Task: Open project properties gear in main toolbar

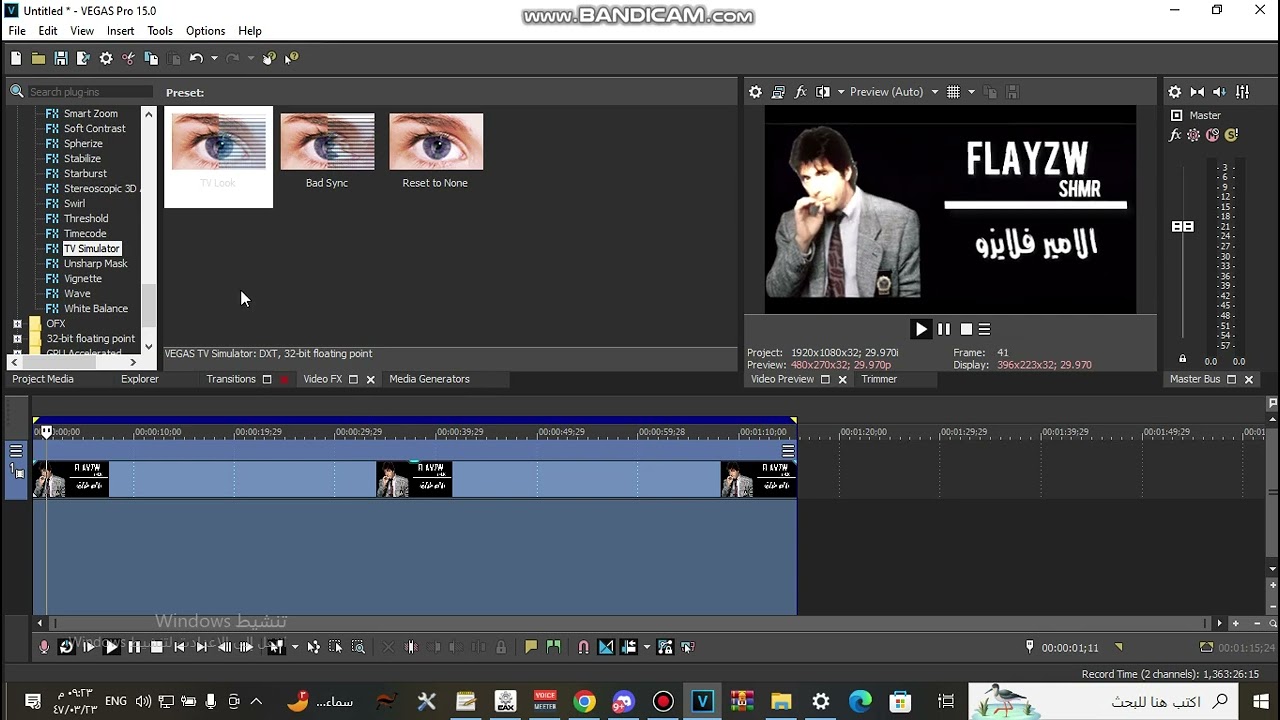Action: point(106,59)
